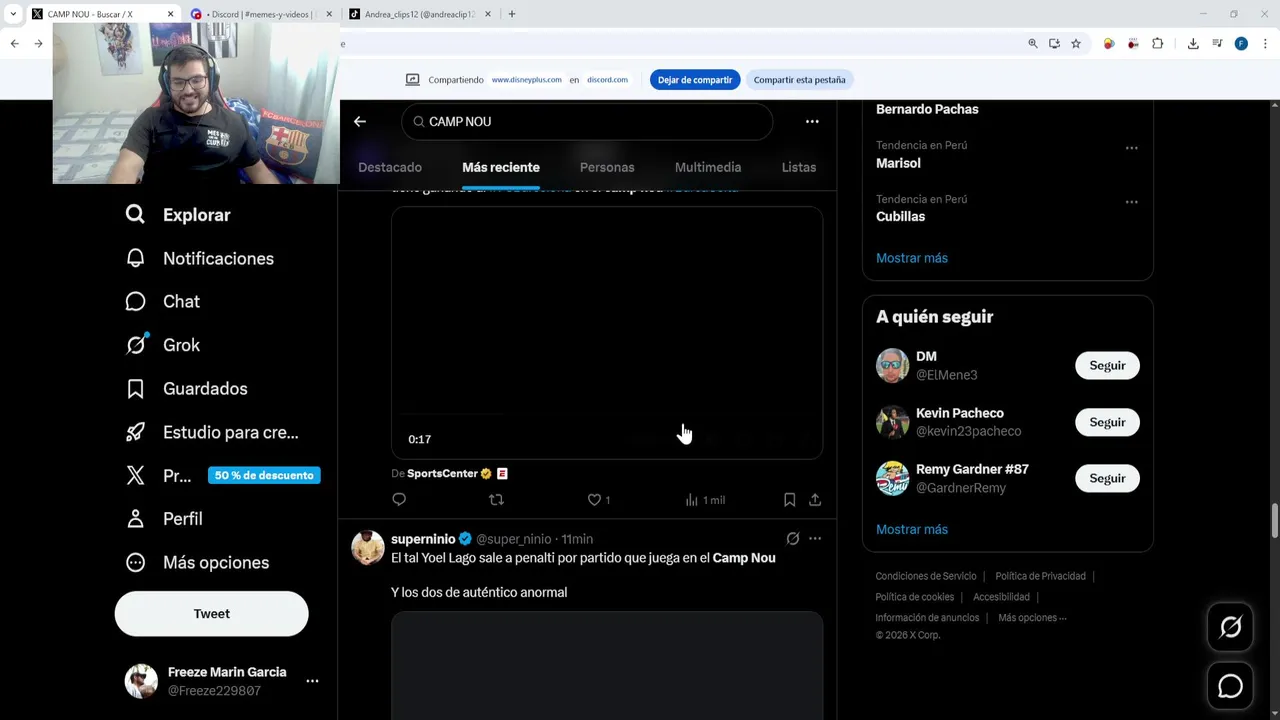
Task: Open Freeze Marin Garcia account menu dots
Action: tap(312, 681)
